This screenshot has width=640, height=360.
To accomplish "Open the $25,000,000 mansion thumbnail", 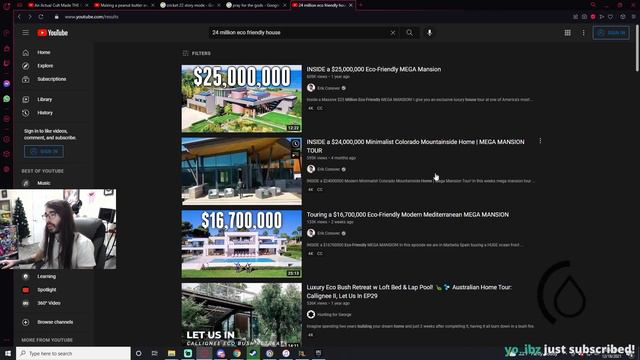I will (242, 98).
